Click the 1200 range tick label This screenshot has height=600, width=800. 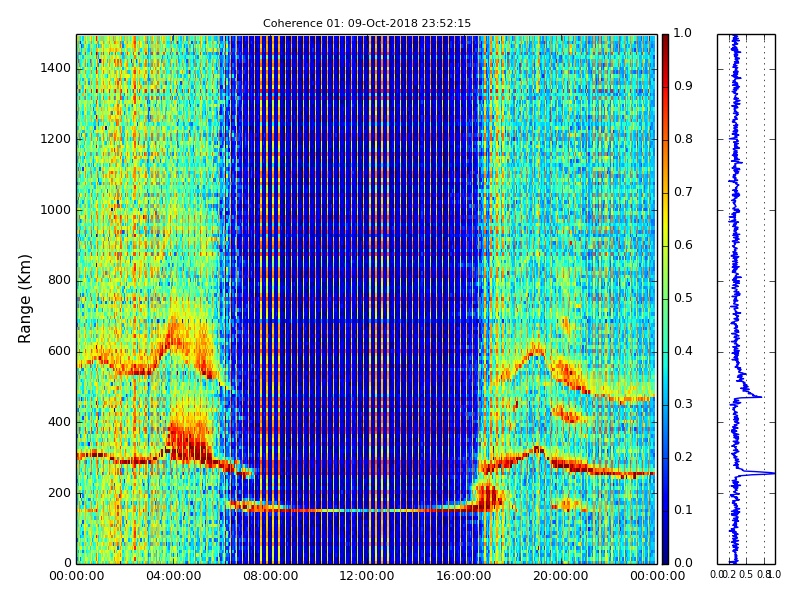[55, 139]
